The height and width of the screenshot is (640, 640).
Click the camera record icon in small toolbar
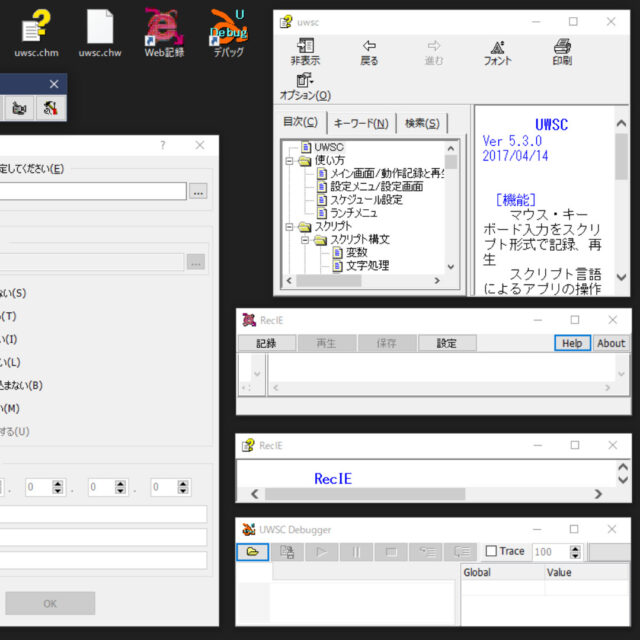click(19, 108)
